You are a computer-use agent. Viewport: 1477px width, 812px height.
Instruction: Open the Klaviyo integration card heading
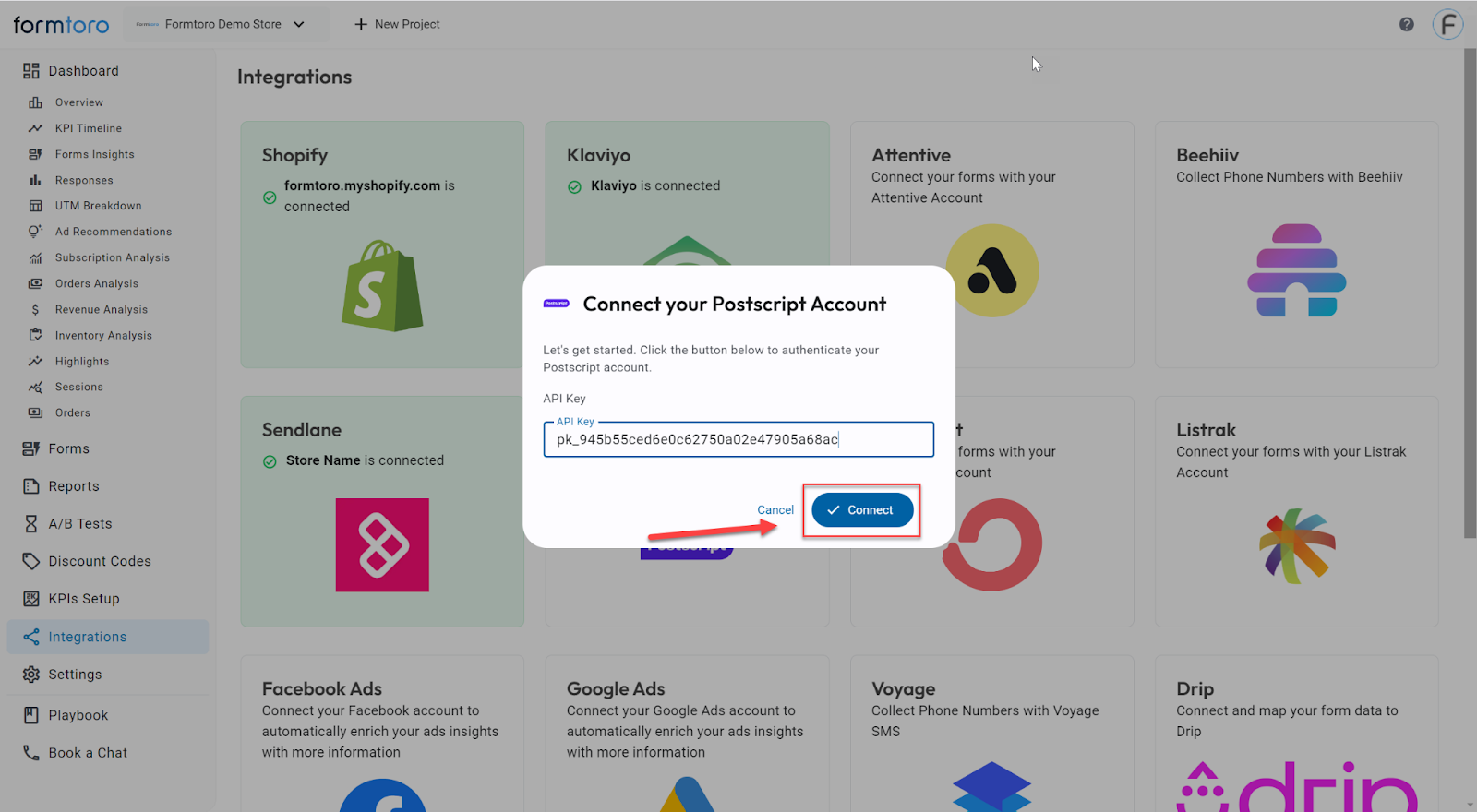tap(598, 155)
